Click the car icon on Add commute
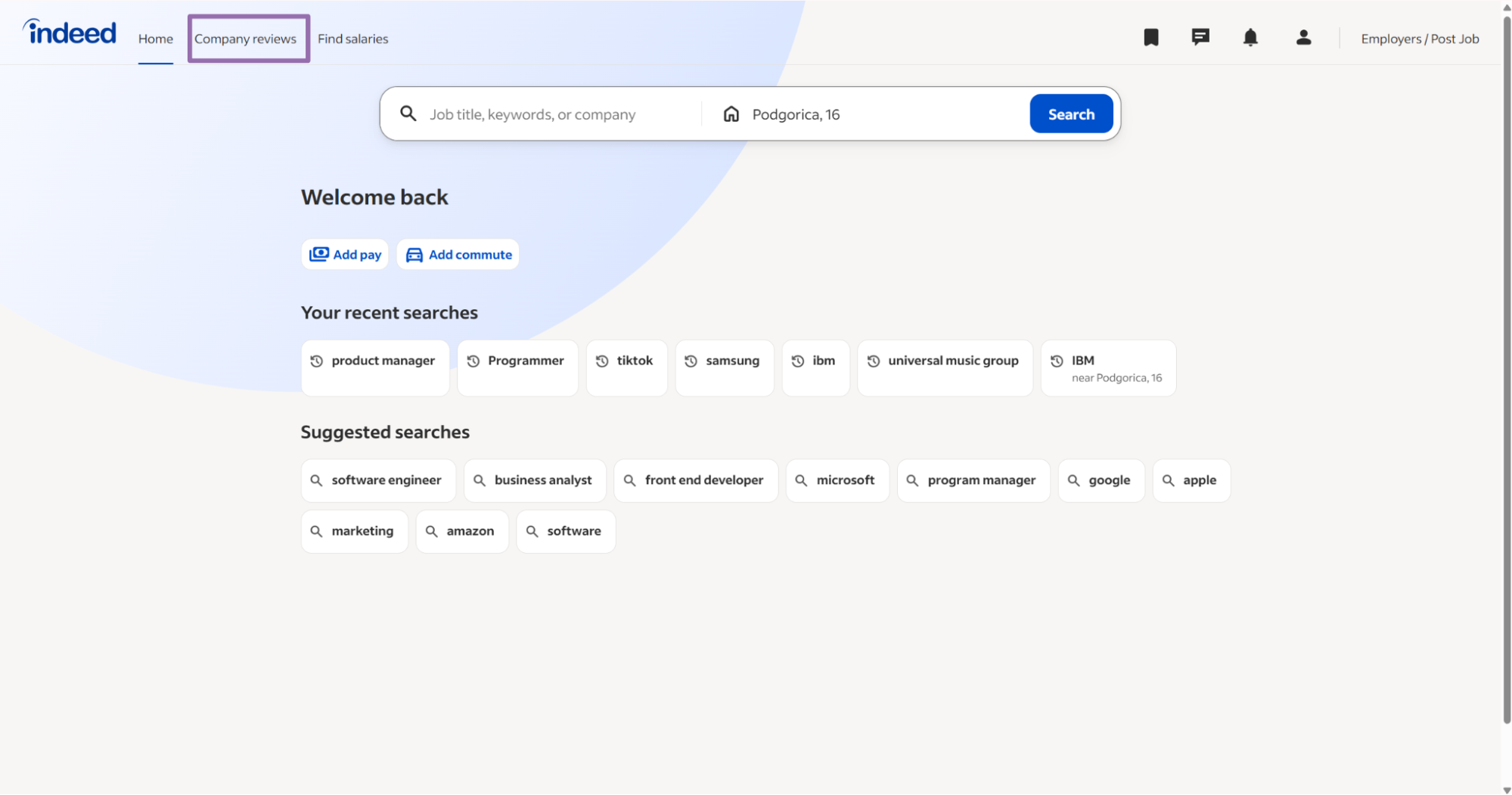This screenshot has height=795, width=1512. click(x=414, y=255)
